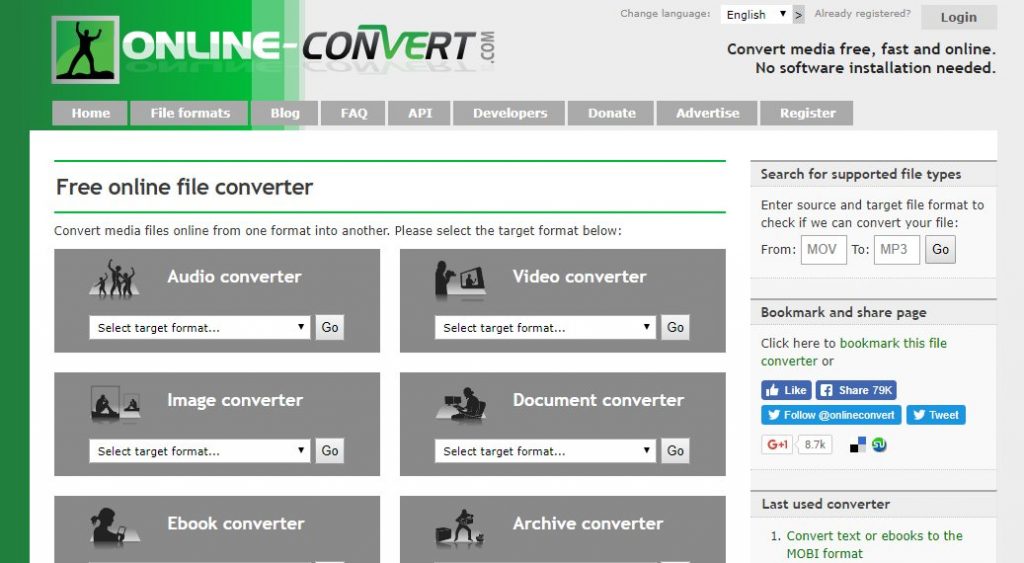Click the Ebook converter reader icon
This screenshot has width=1024, height=563.
click(108, 527)
